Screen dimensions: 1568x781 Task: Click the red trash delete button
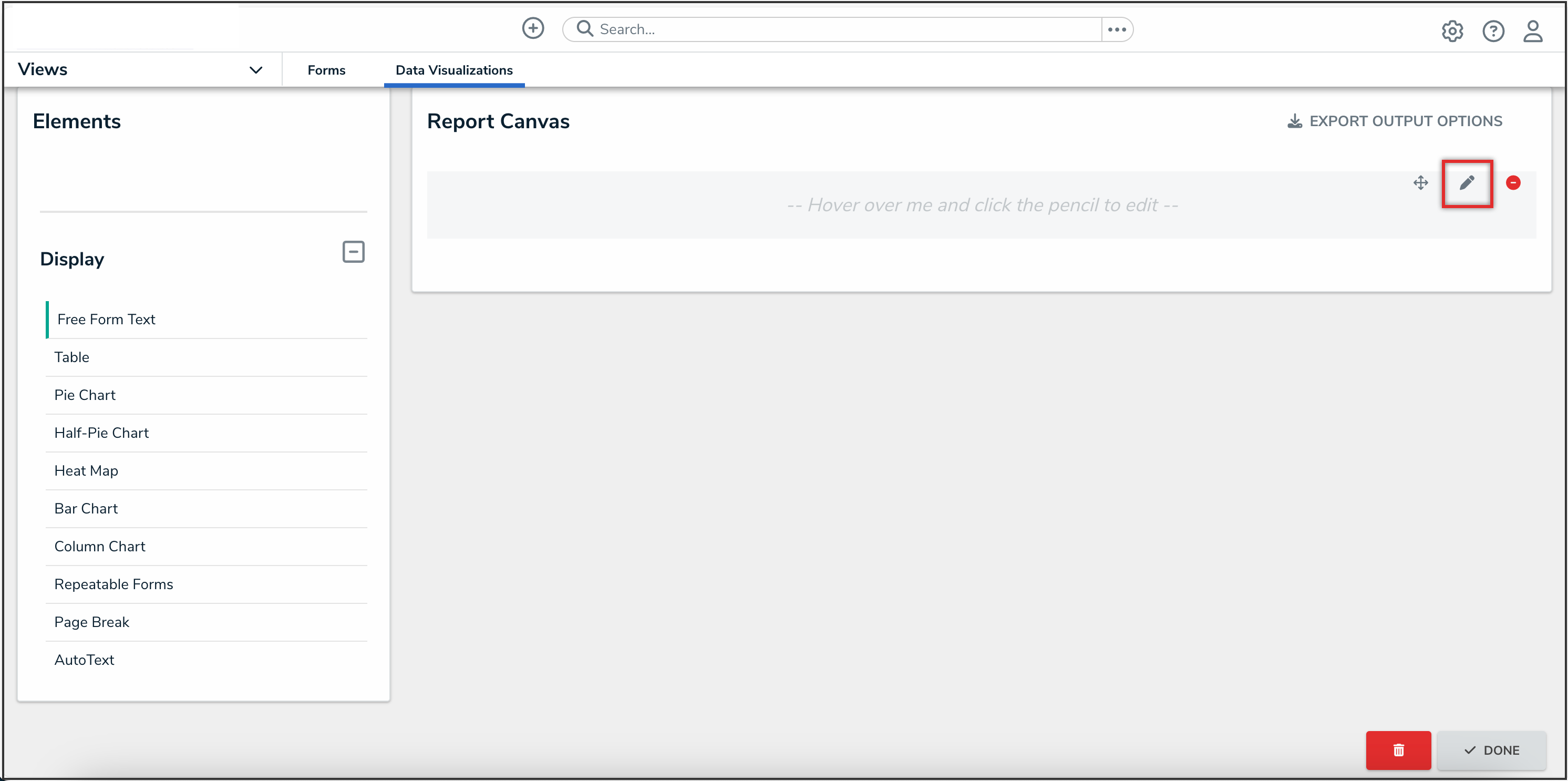pos(1398,750)
